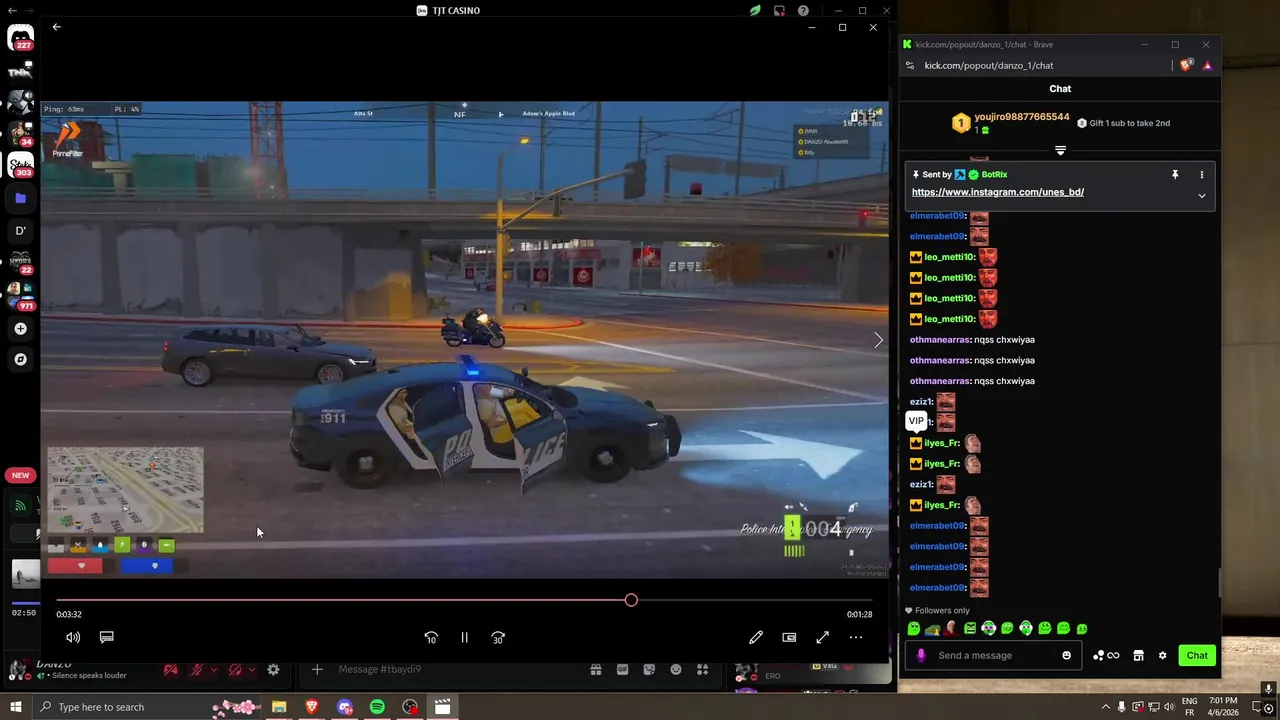Expand the pinned BotRix message chevron
1280x720 pixels.
[x=1202, y=196]
